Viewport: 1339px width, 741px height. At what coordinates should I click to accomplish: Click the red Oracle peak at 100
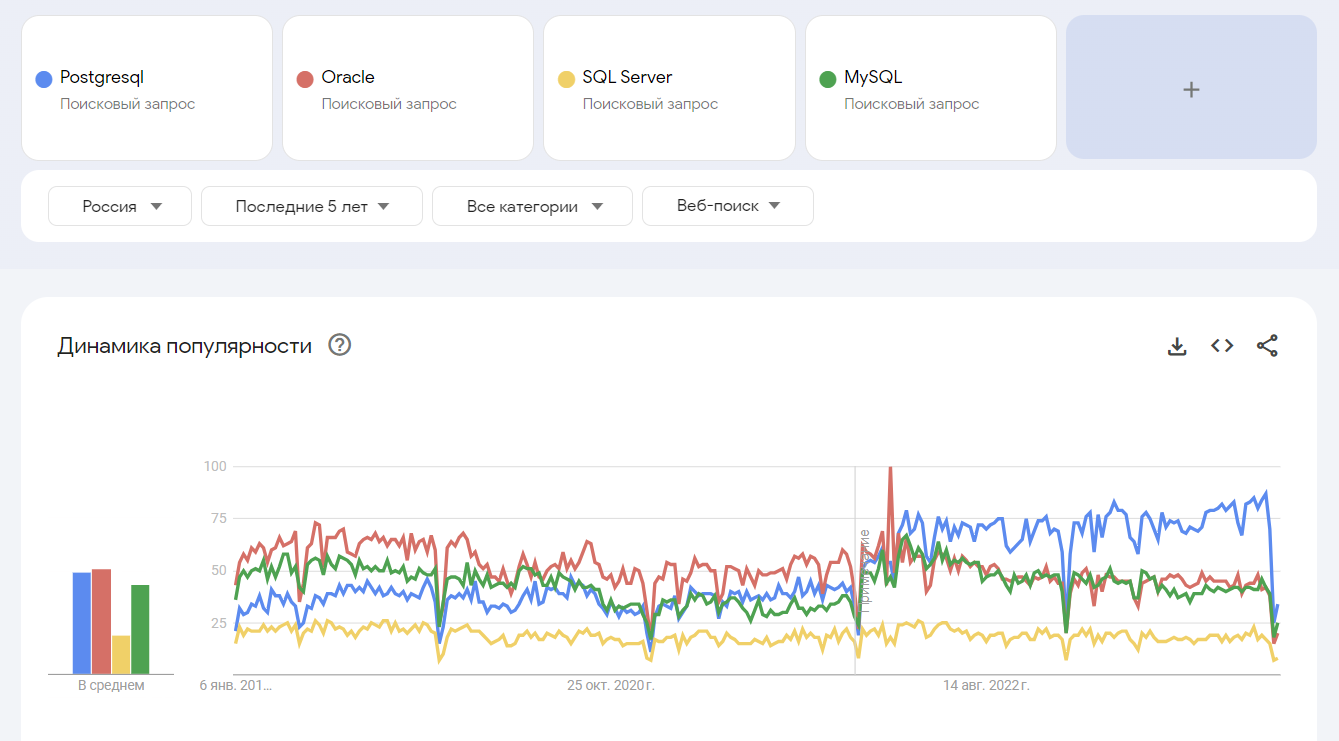pyautogui.click(x=890, y=470)
